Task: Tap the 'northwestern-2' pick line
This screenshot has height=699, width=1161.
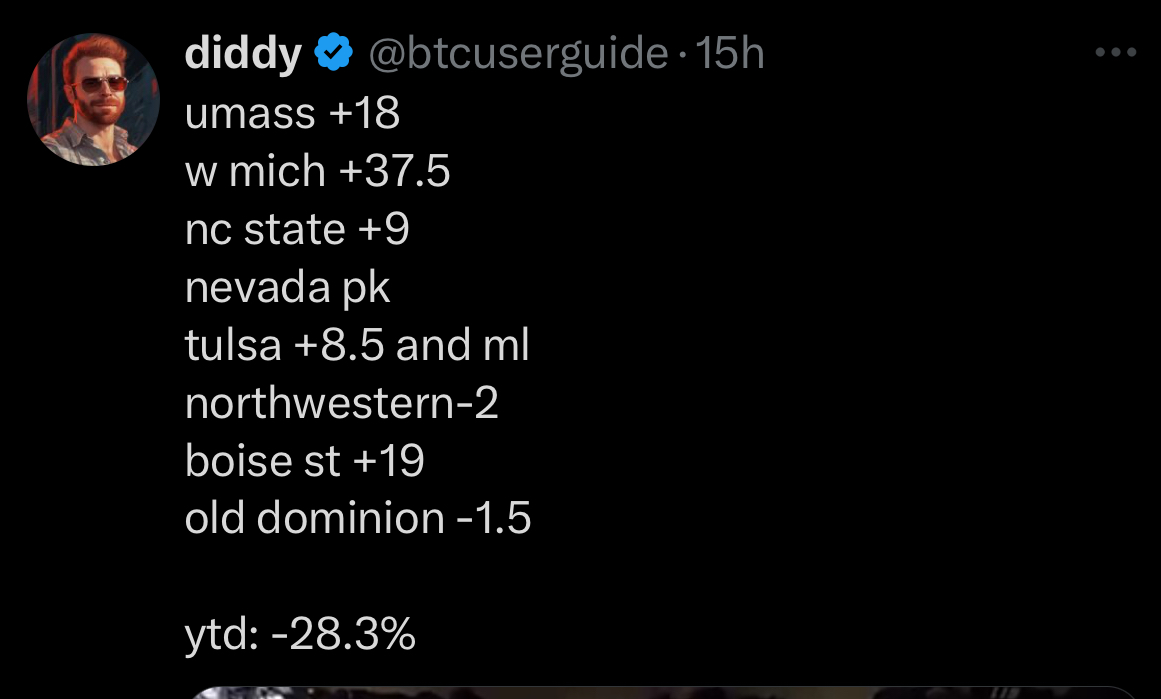Action: coord(341,404)
